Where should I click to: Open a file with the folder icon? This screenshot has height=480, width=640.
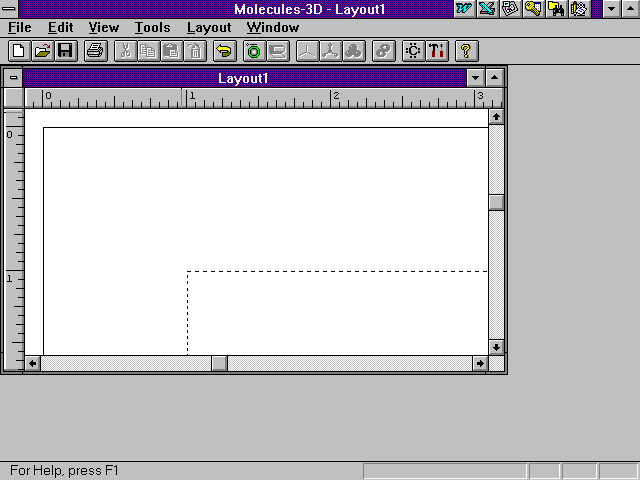43,51
